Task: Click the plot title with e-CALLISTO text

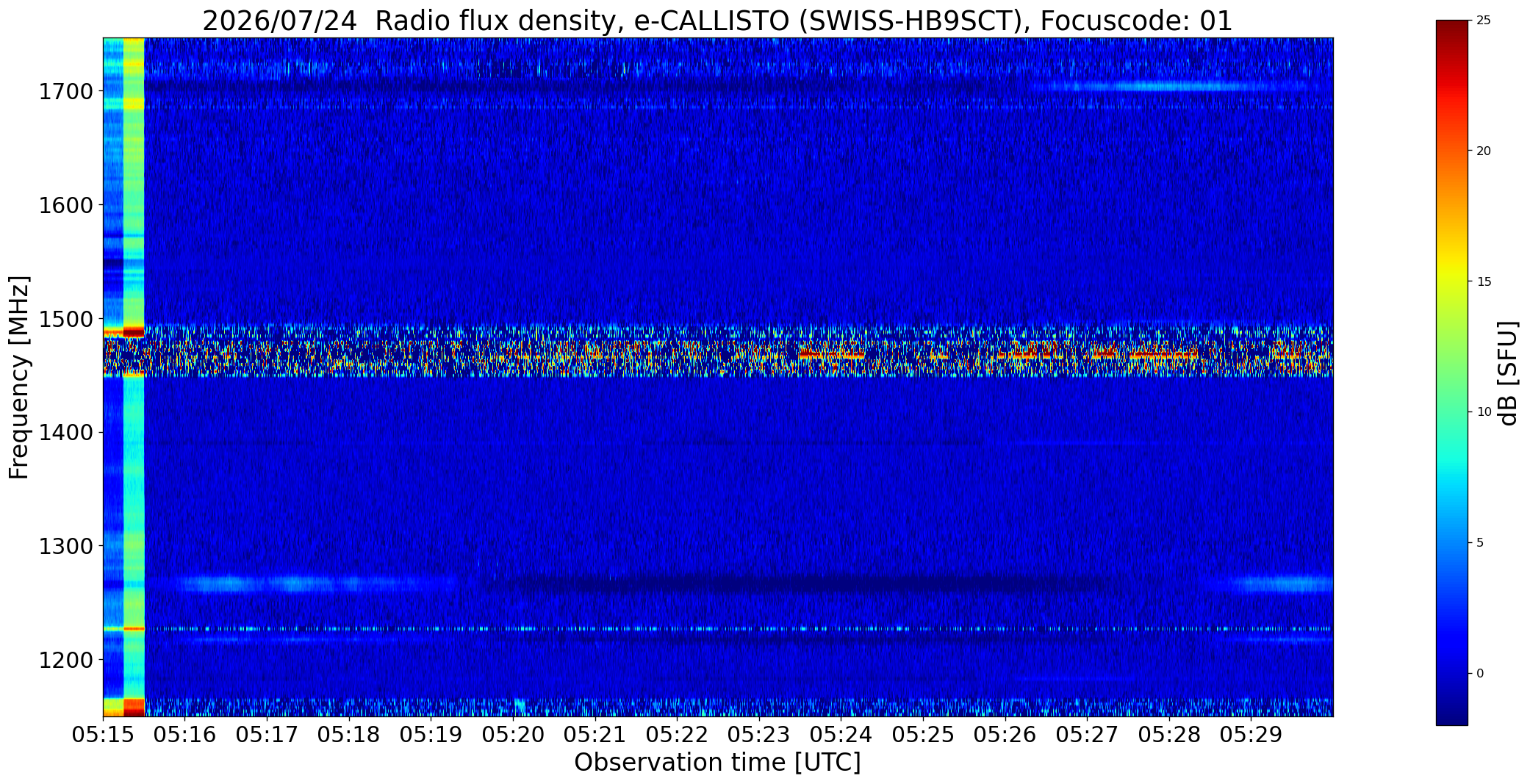Action: coord(717,21)
